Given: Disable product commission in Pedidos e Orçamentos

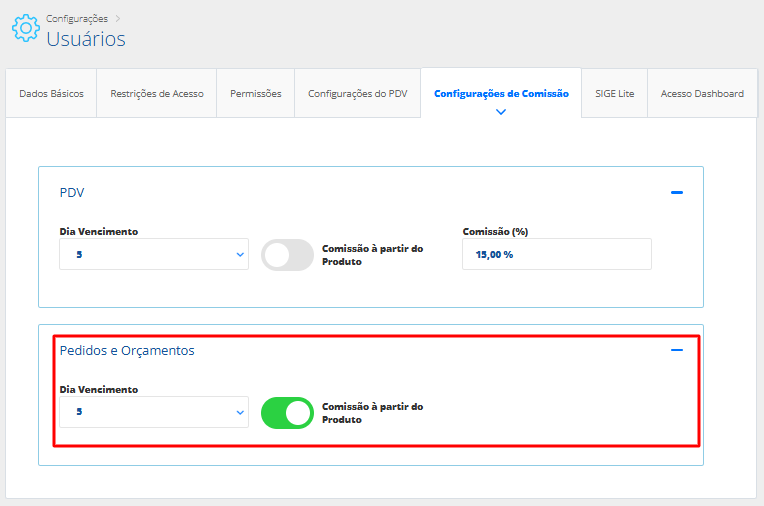Looking at the screenshot, I should [x=287, y=413].
